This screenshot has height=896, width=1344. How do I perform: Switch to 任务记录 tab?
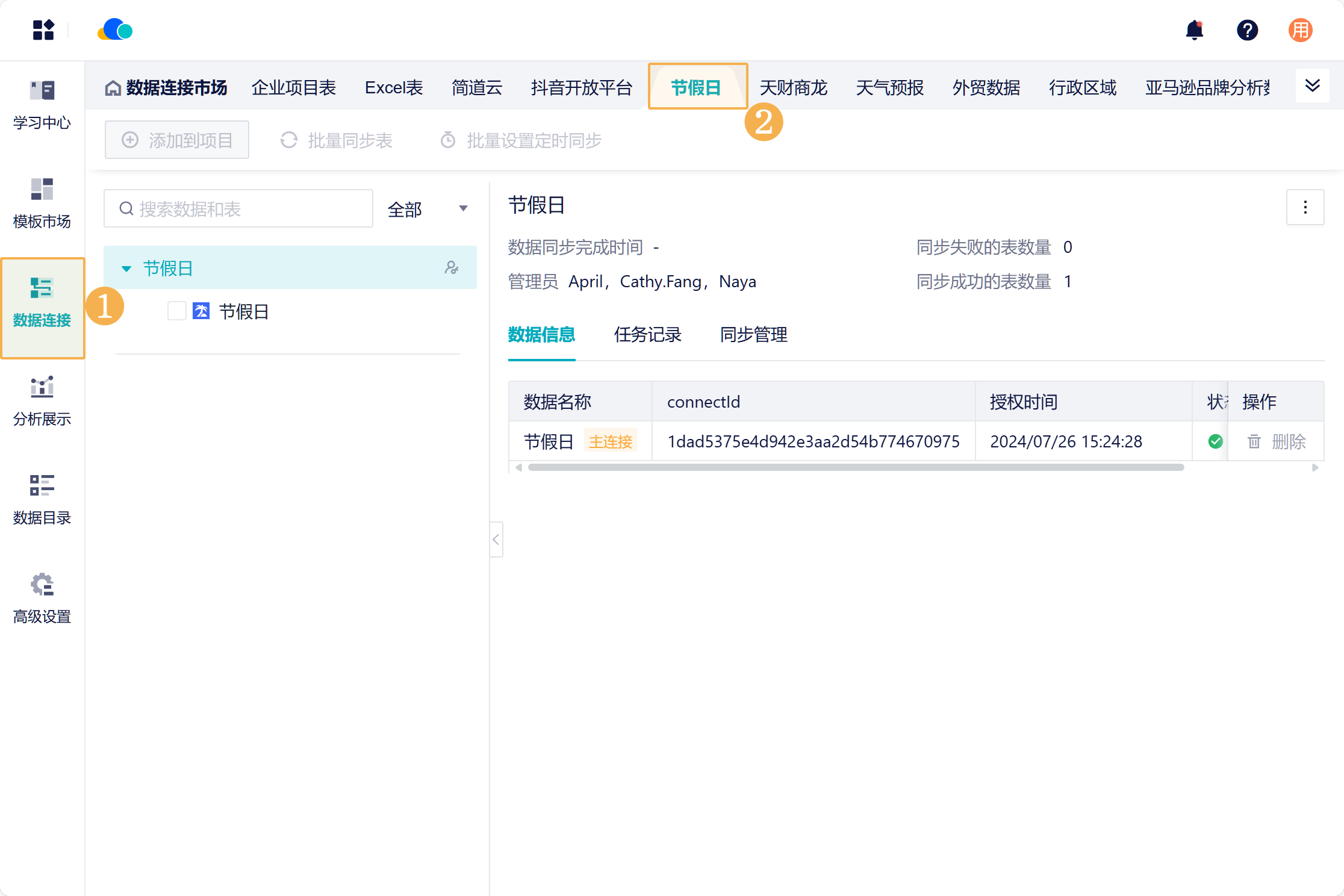647,334
